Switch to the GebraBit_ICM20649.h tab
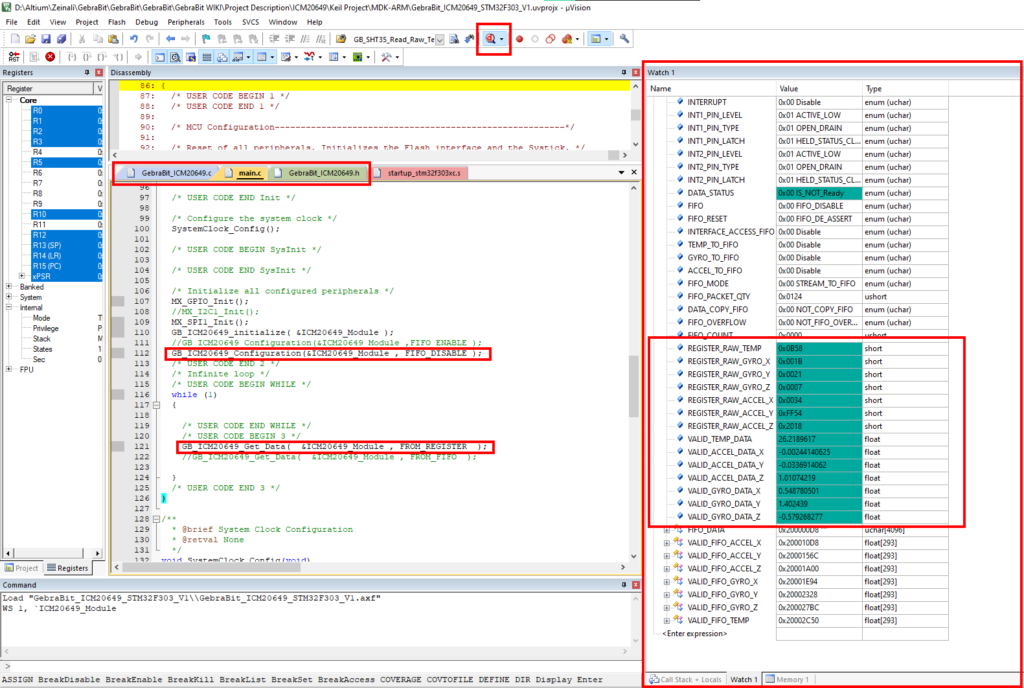The image size is (1024, 688). coord(318,173)
